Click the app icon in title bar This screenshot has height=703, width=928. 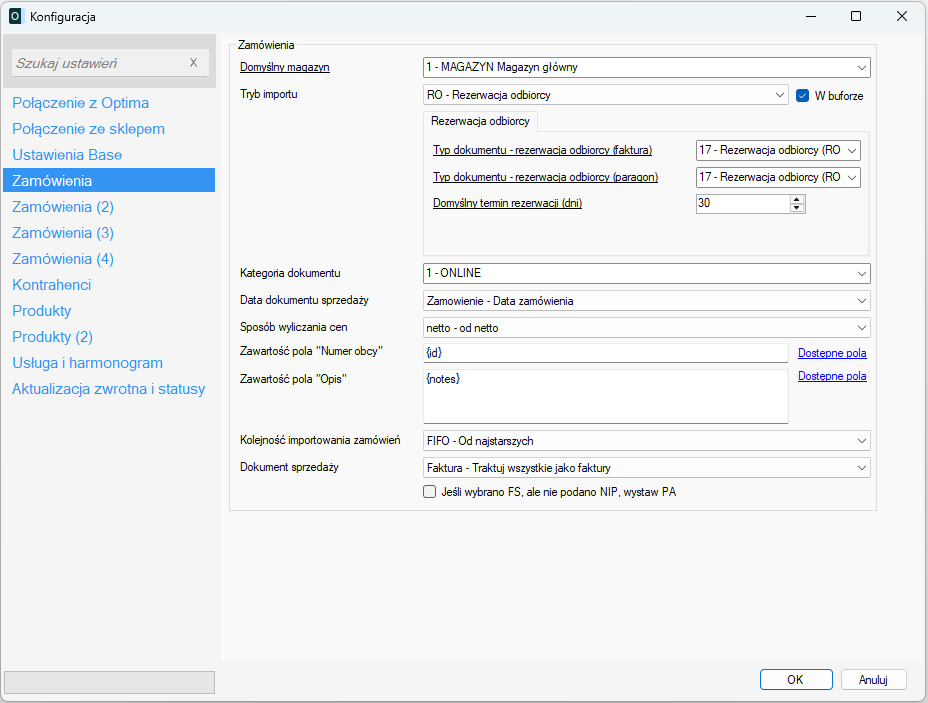[15, 16]
